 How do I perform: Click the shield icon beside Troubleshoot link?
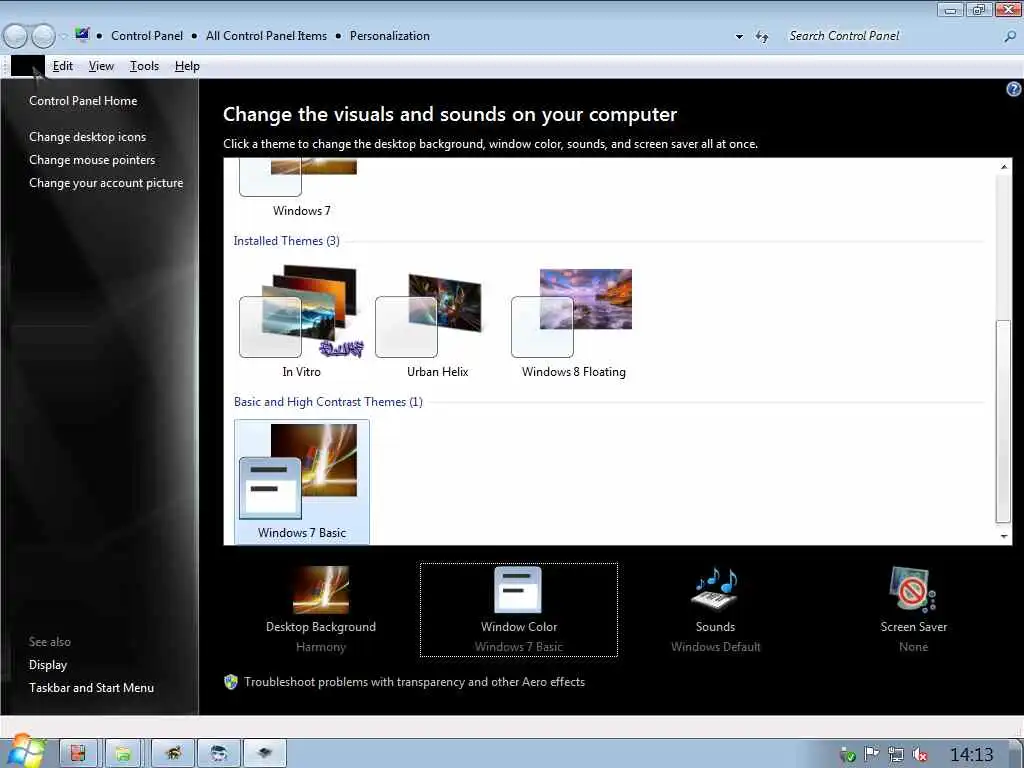point(231,682)
